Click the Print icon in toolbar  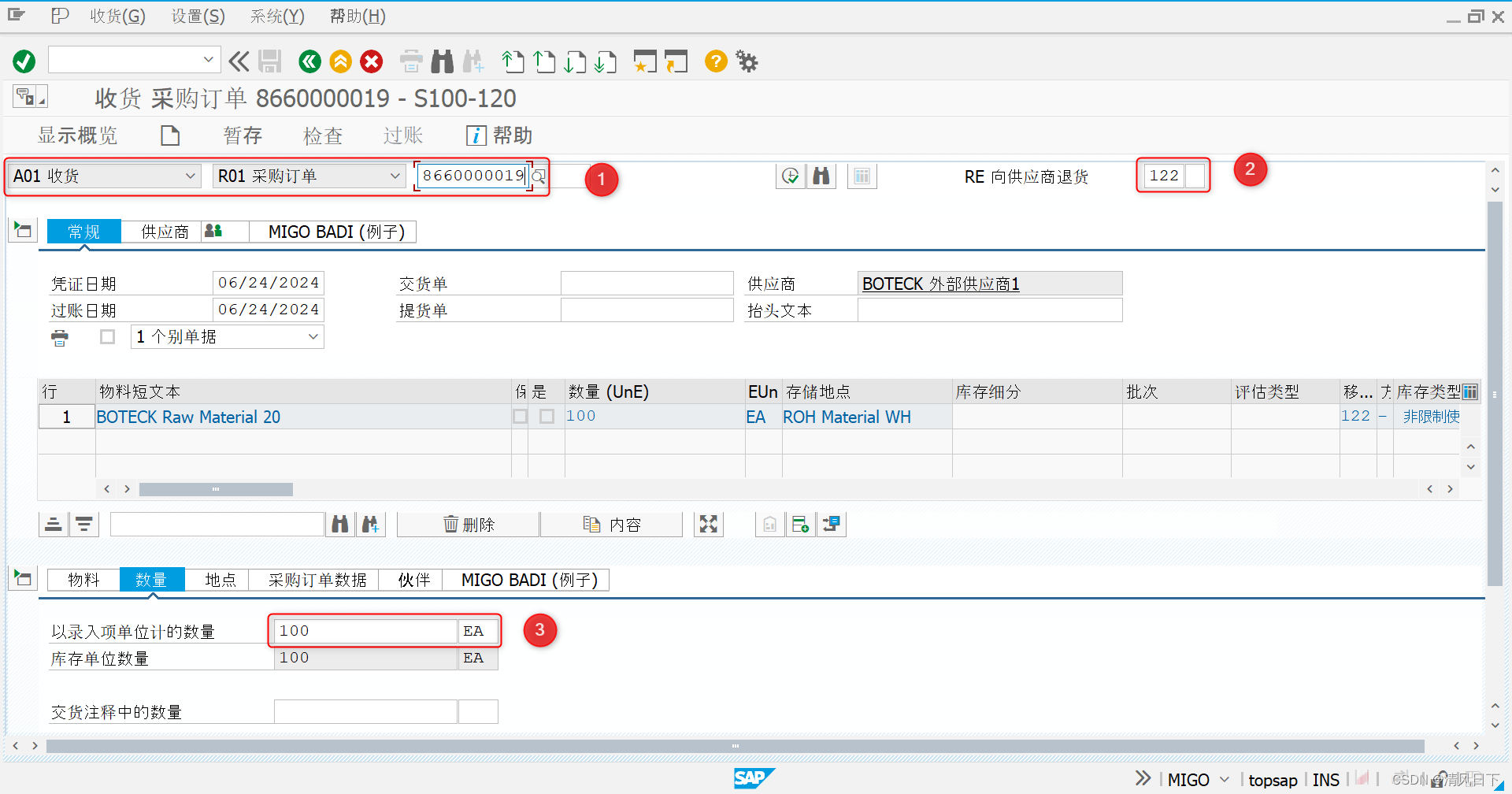point(411,61)
